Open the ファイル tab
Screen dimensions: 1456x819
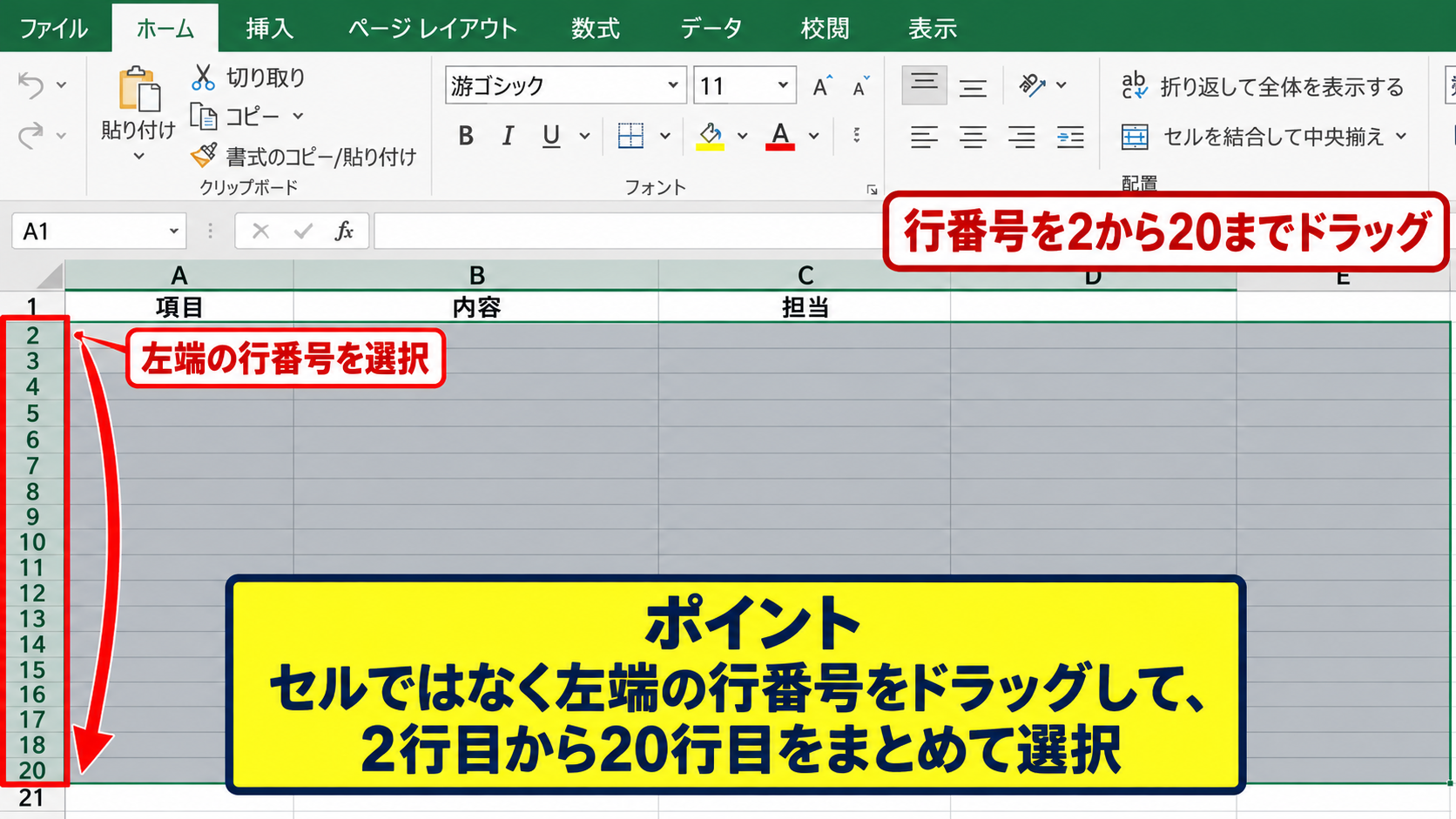pyautogui.click(x=54, y=29)
